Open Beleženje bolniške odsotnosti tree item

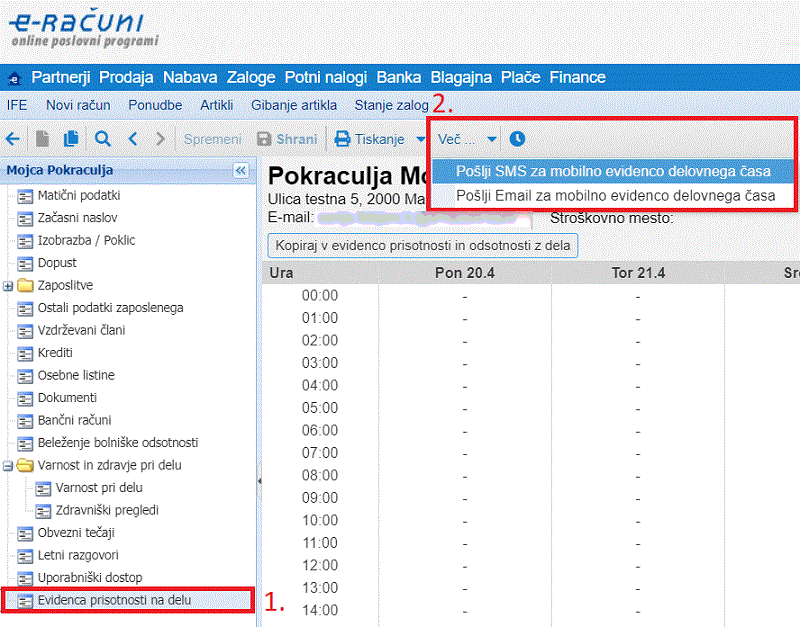pyautogui.click(x=118, y=443)
